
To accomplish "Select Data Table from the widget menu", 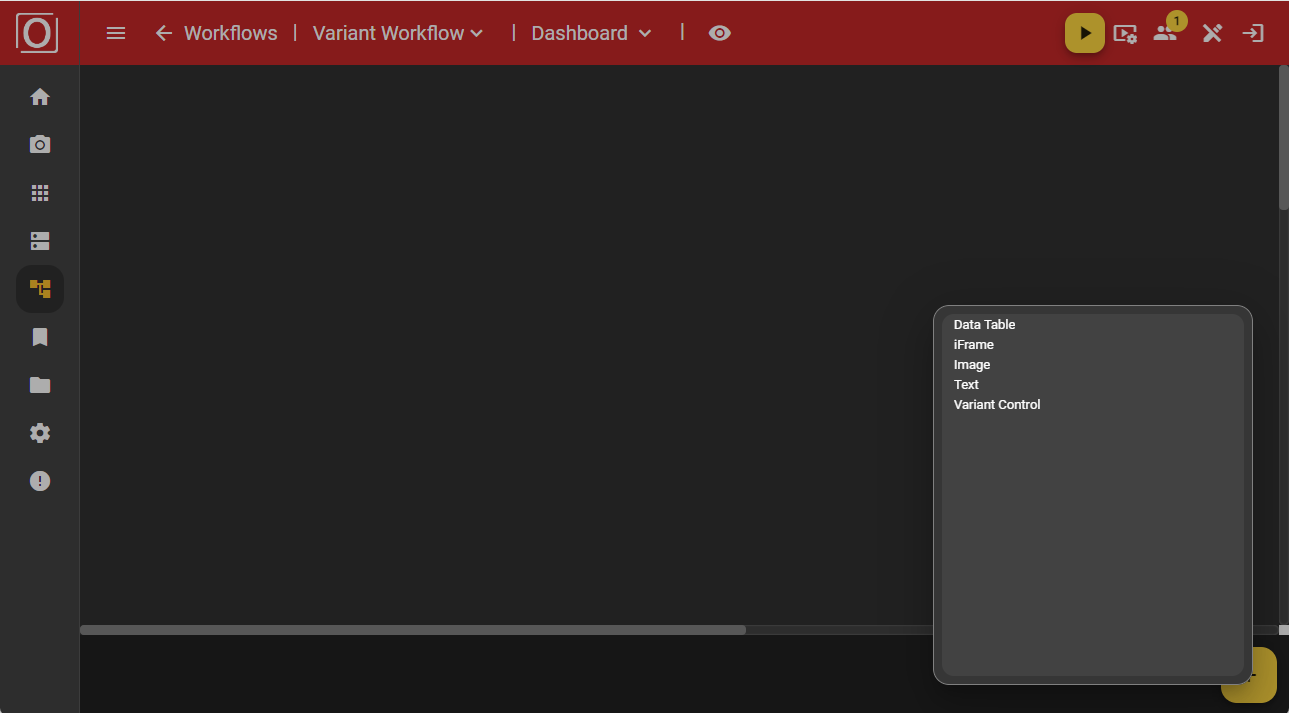I will pos(984,324).
